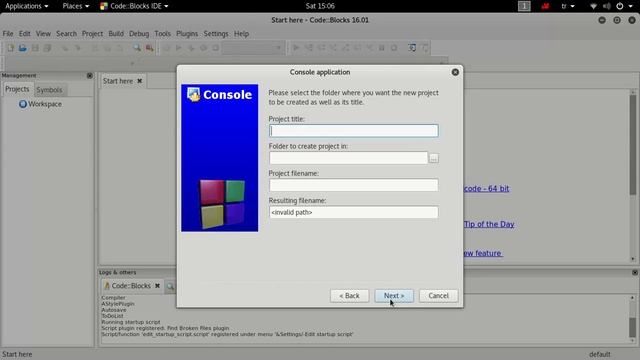Click the Redo toolbar icon

pyautogui.click(x=78, y=48)
